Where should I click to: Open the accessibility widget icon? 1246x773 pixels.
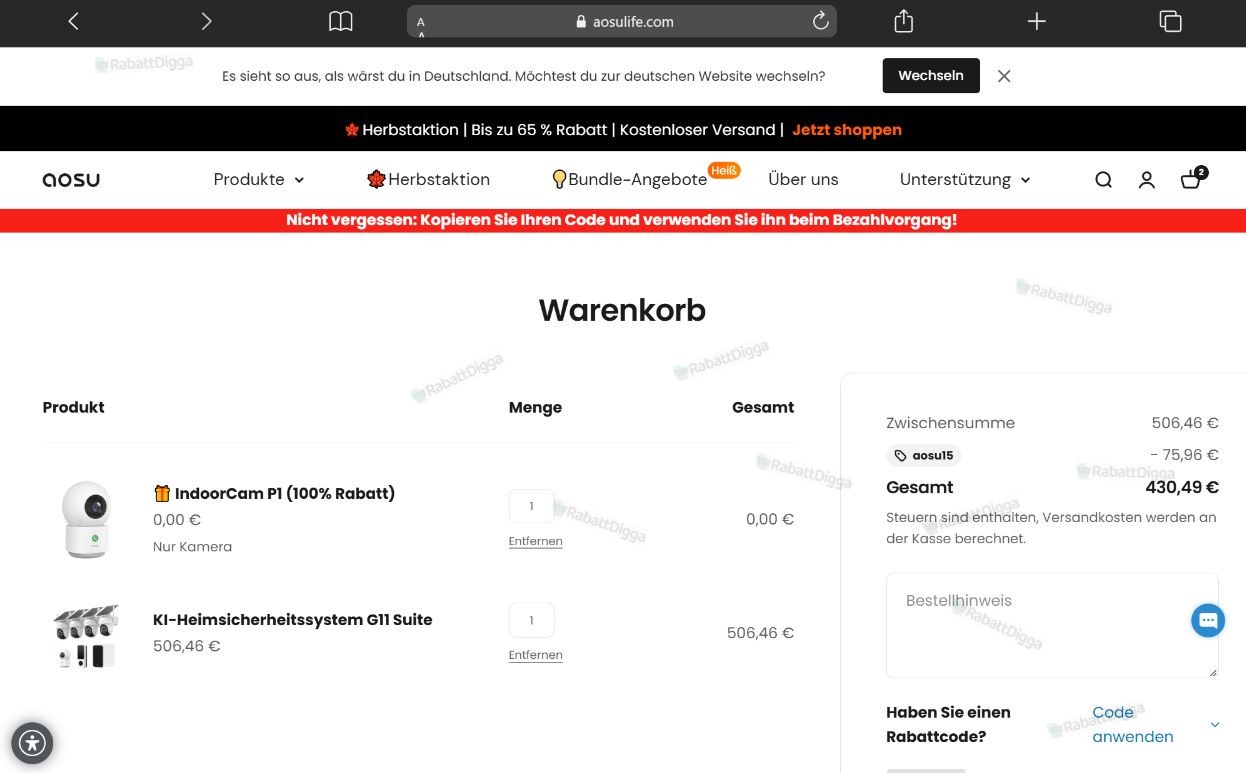pyautogui.click(x=32, y=743)
